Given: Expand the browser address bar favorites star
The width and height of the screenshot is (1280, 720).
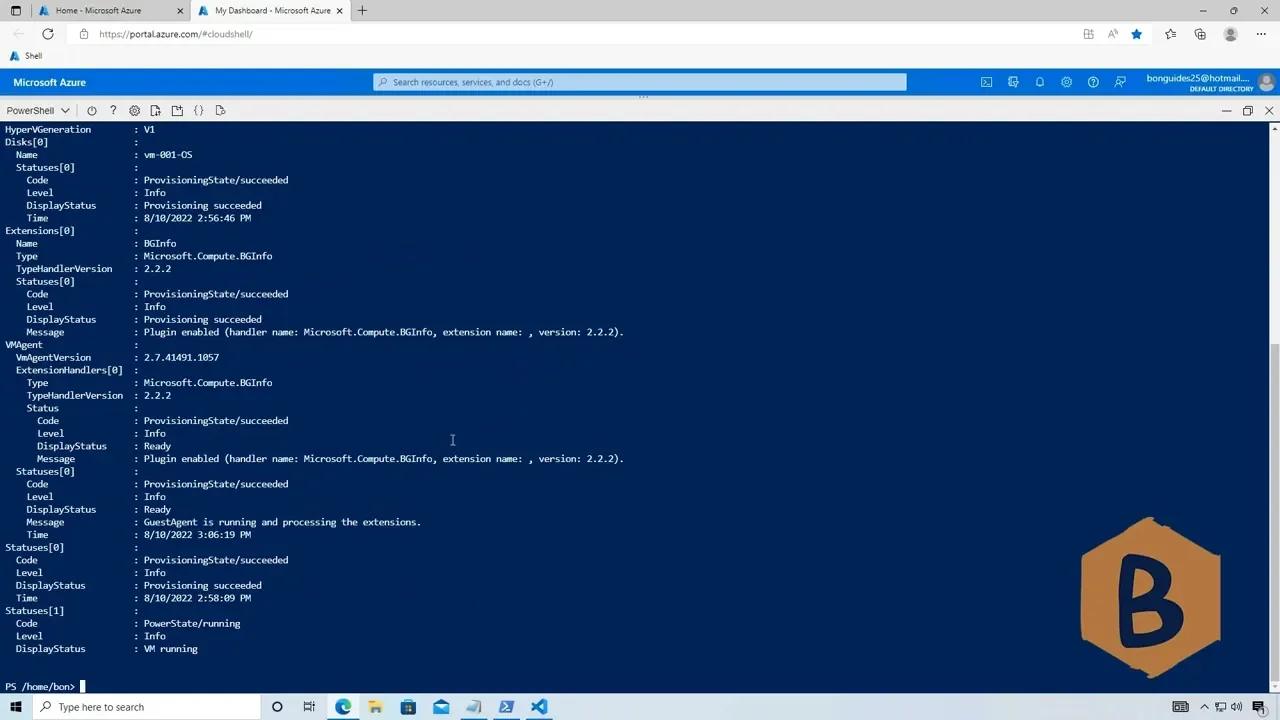Looking at the screenshot, I should pos(1137,34).
